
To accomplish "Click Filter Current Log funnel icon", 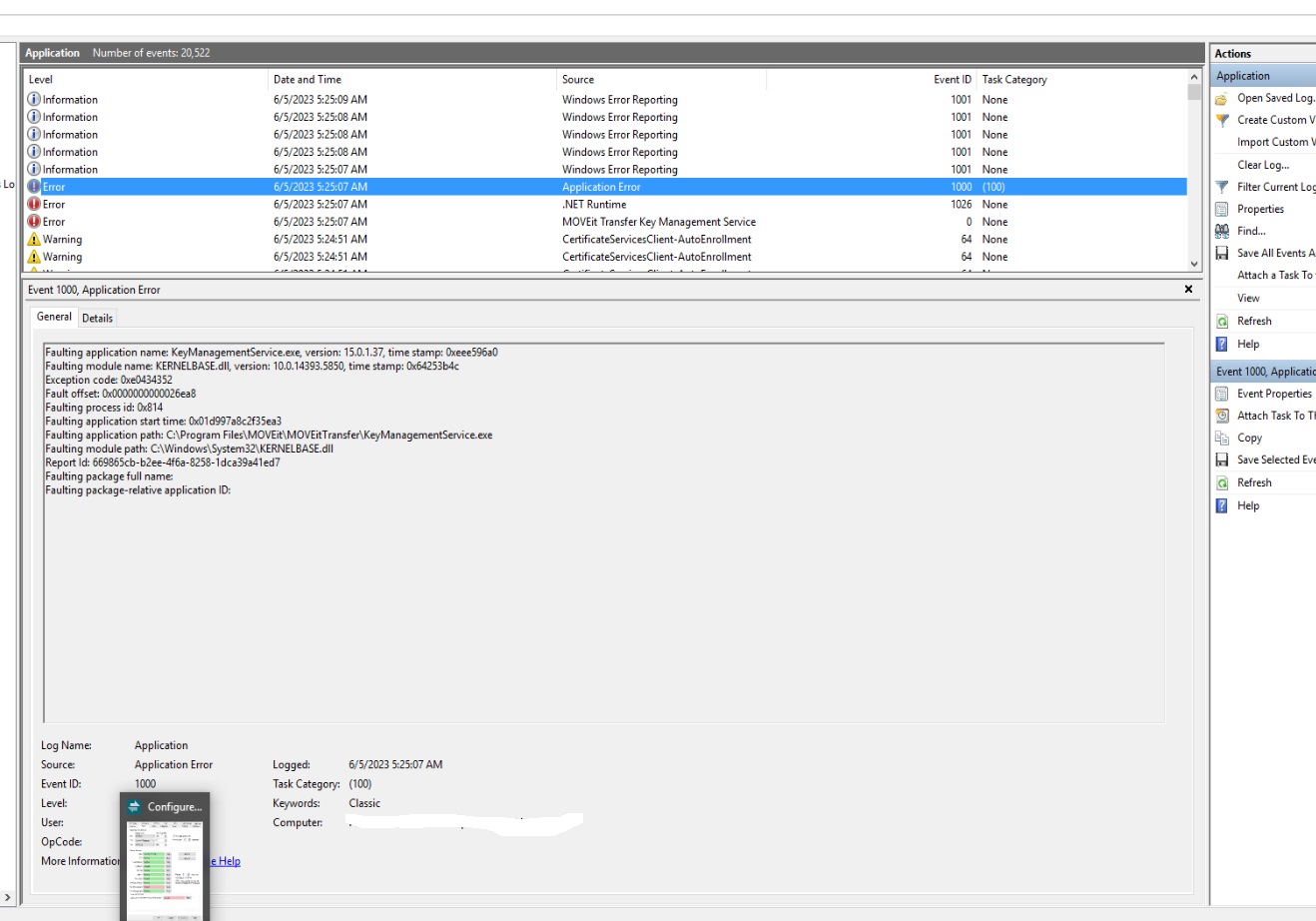I will (1221, 187).
